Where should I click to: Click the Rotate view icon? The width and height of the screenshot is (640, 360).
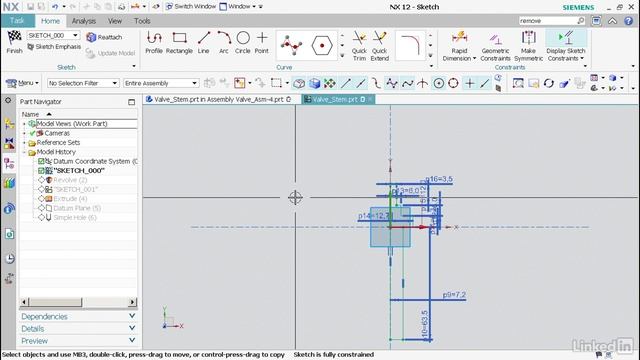[x=549, y=83]
